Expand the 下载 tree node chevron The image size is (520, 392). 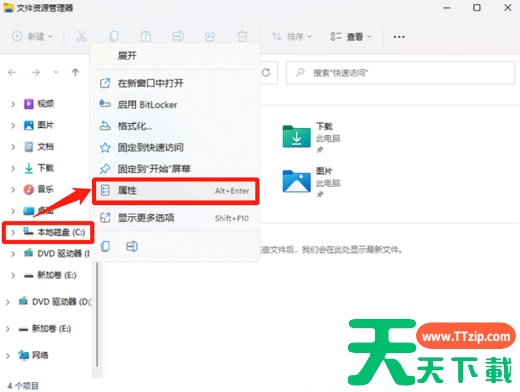pyautogui.click(x=13, y=168)
